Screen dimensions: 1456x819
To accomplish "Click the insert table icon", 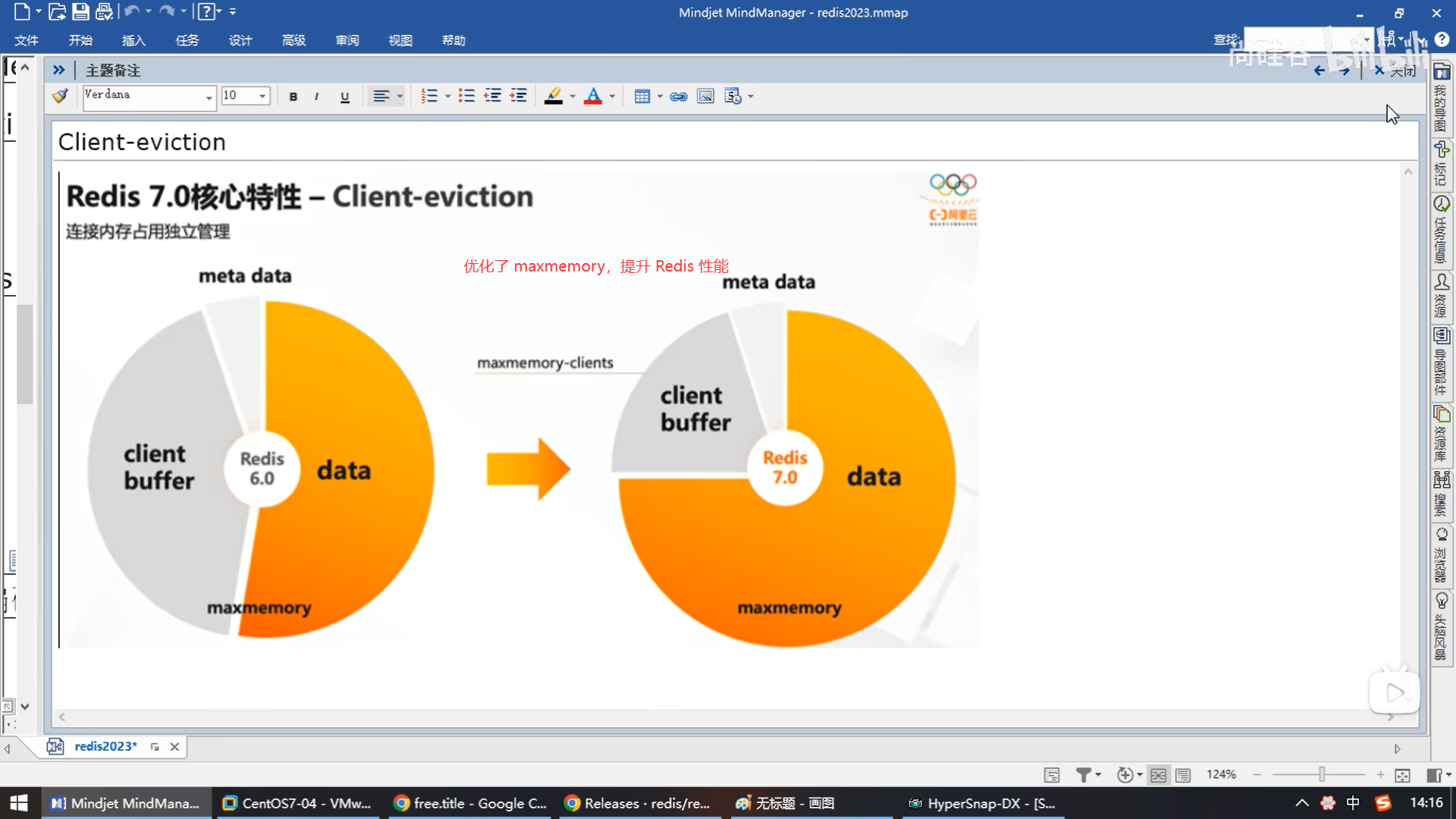I will click(x=642, y=96).
